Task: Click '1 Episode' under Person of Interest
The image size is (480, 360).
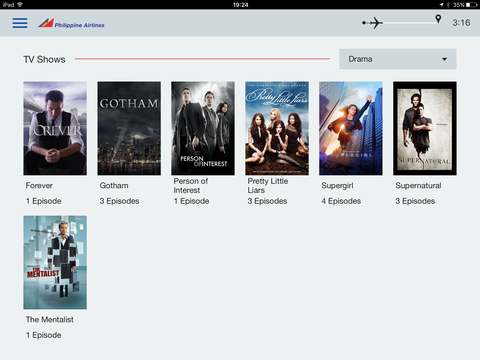Action: (191, 201)
